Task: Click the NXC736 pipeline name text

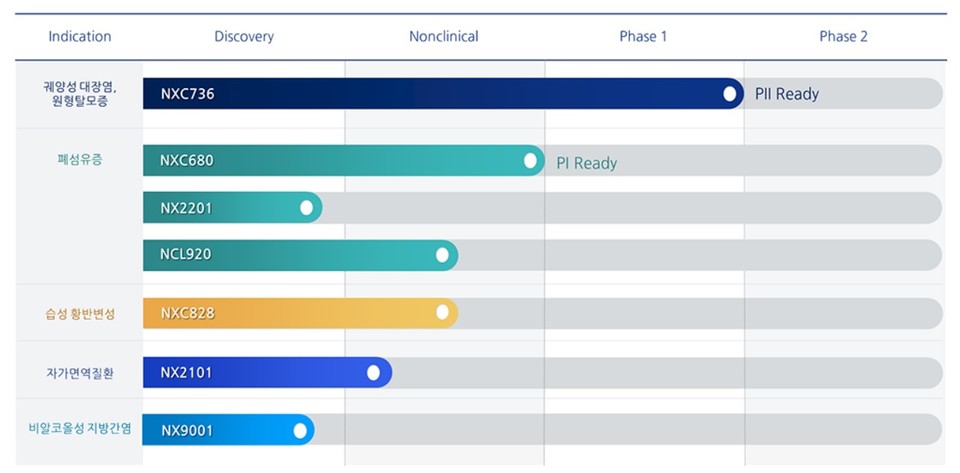Action: click(187, 94)
